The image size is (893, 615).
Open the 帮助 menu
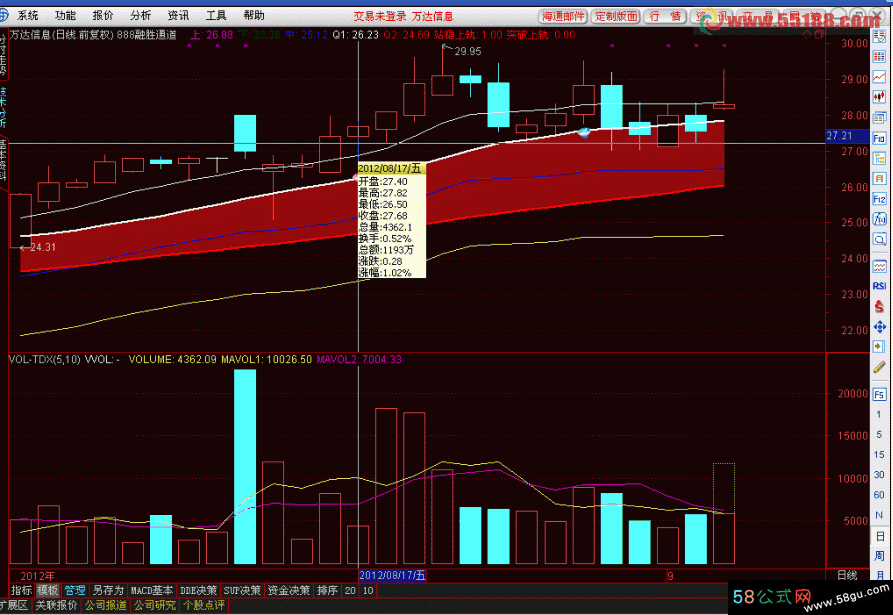pos(253,15)
